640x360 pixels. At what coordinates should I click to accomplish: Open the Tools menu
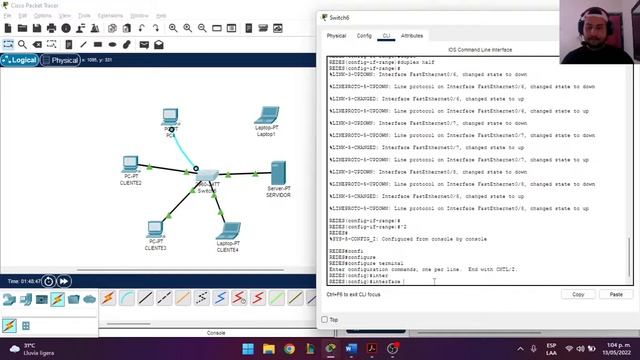84,16
